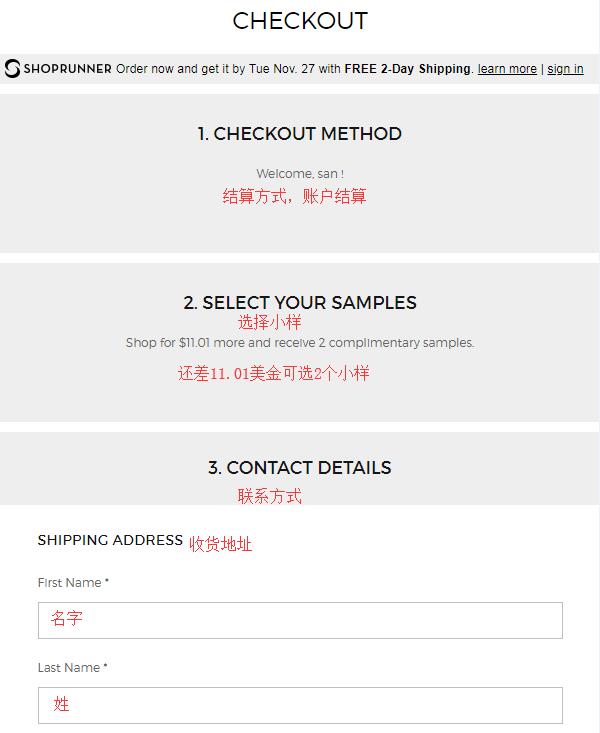Click the $11.01 complimentary samples message

(x=300, y=343)
